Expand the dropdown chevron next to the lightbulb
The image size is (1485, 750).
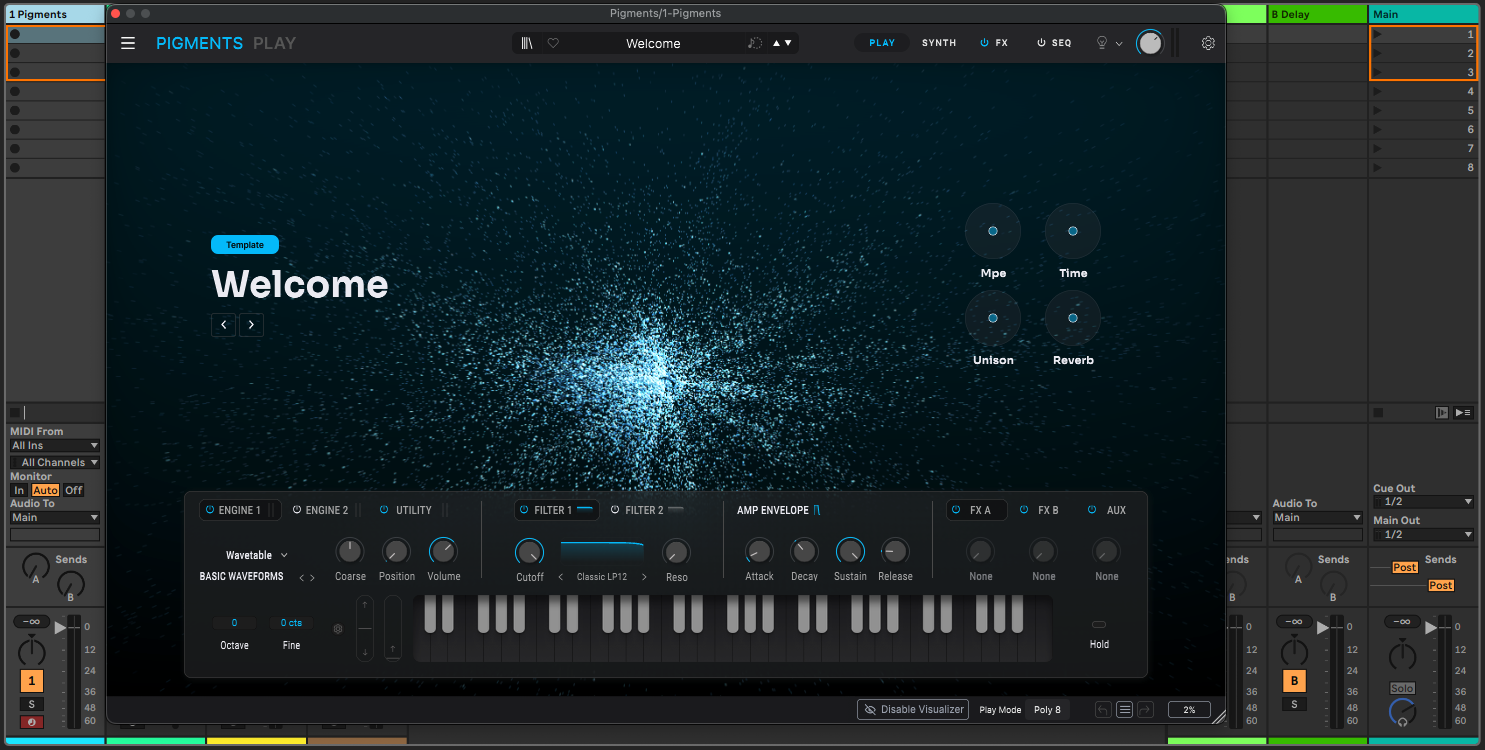pos(1119,44)
